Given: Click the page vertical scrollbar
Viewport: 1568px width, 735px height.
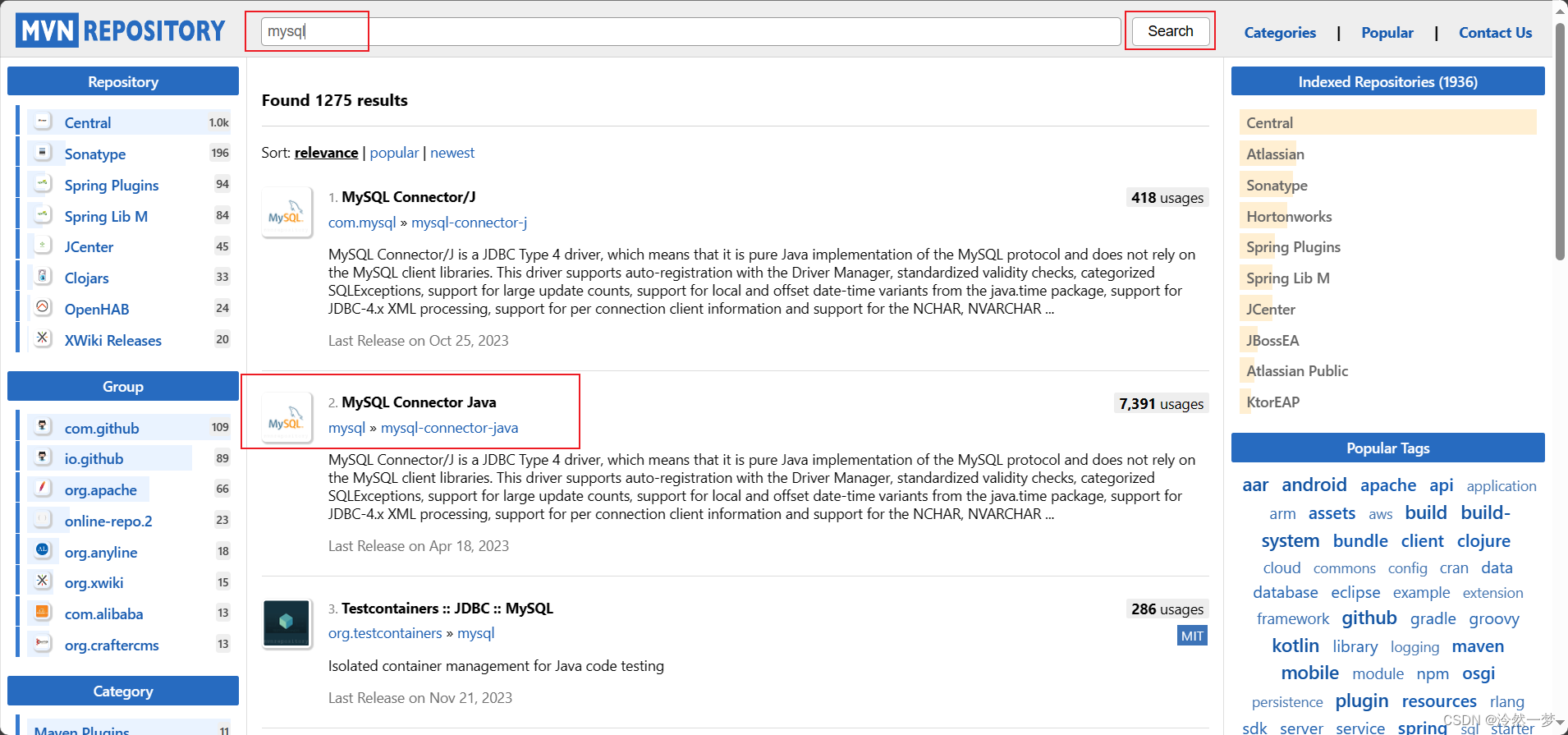Looking at the screenshot, I should point(1560,141).
